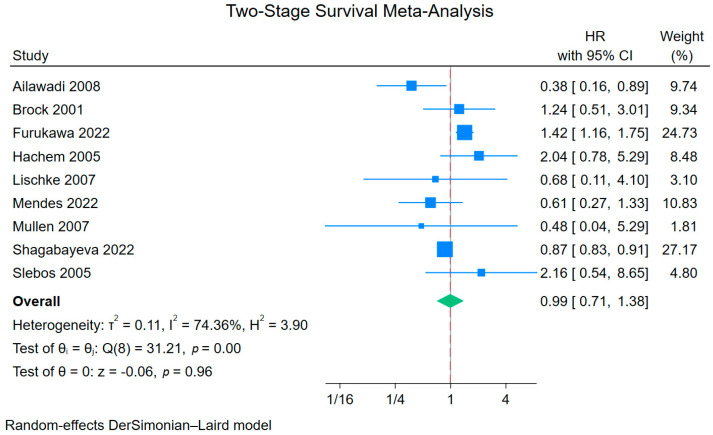This screenshot has height=435, width=713.
Task: Click the Two-Stage Survival Meta-Analysis title
Action: 359,11
